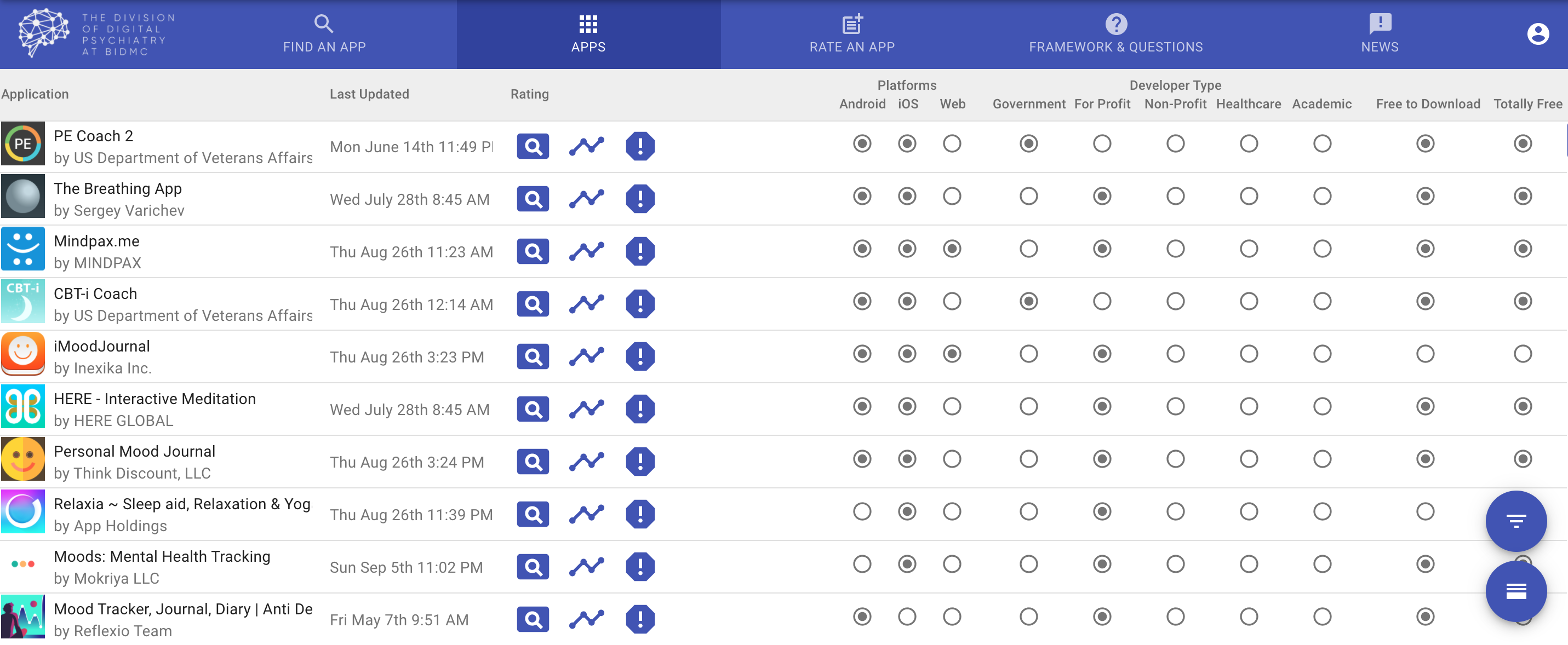Click Moods Mental Health Tracking alert icon

[640, 567]
